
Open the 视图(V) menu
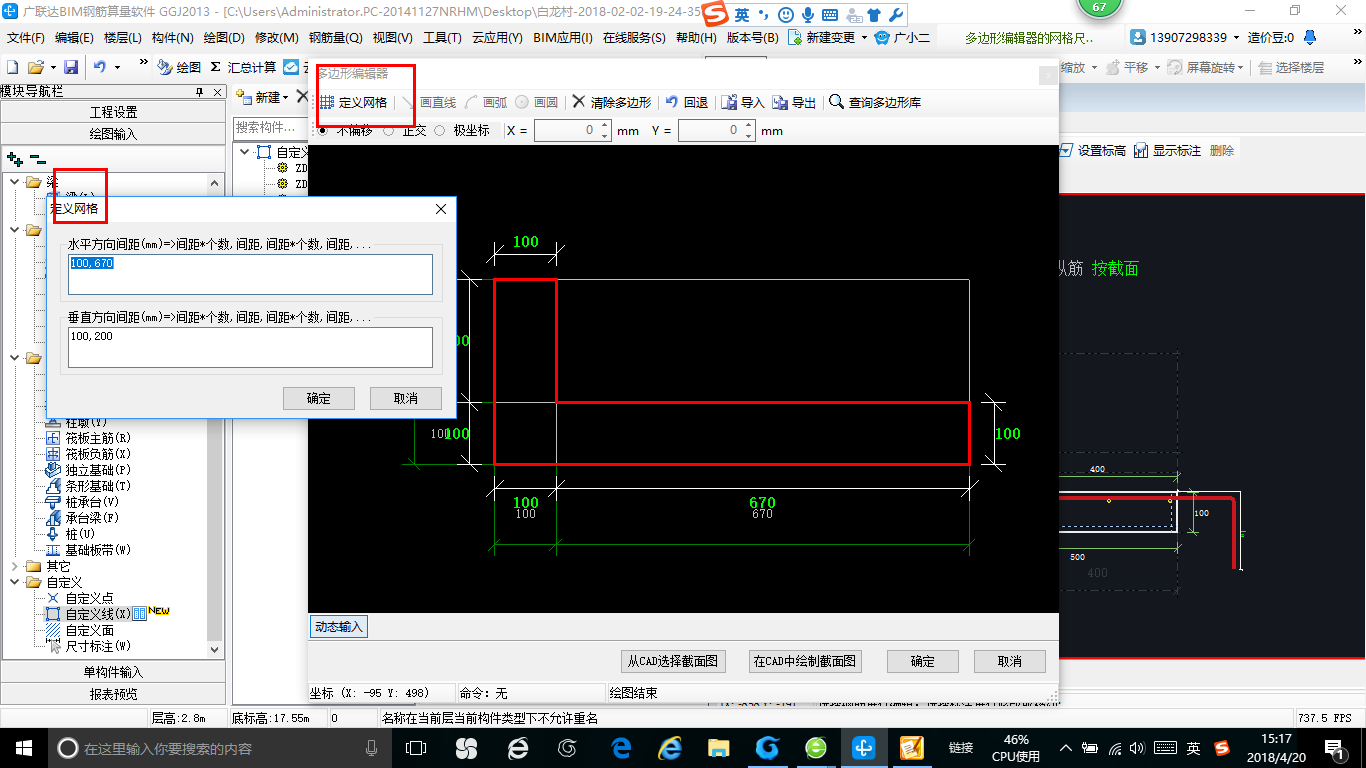tap(392, 38)
